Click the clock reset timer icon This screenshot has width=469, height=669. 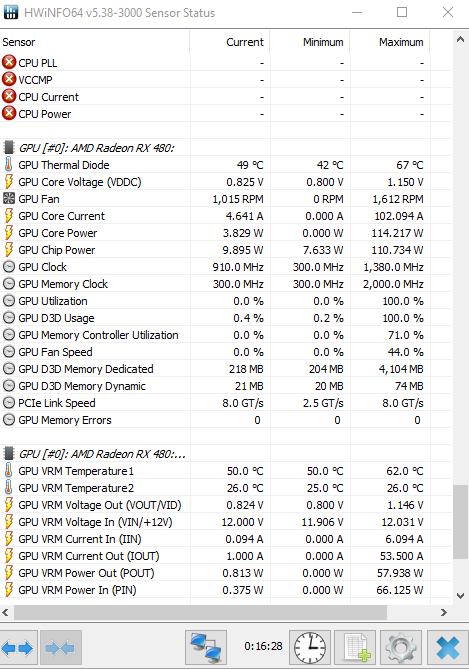click(x=310, y=647)
